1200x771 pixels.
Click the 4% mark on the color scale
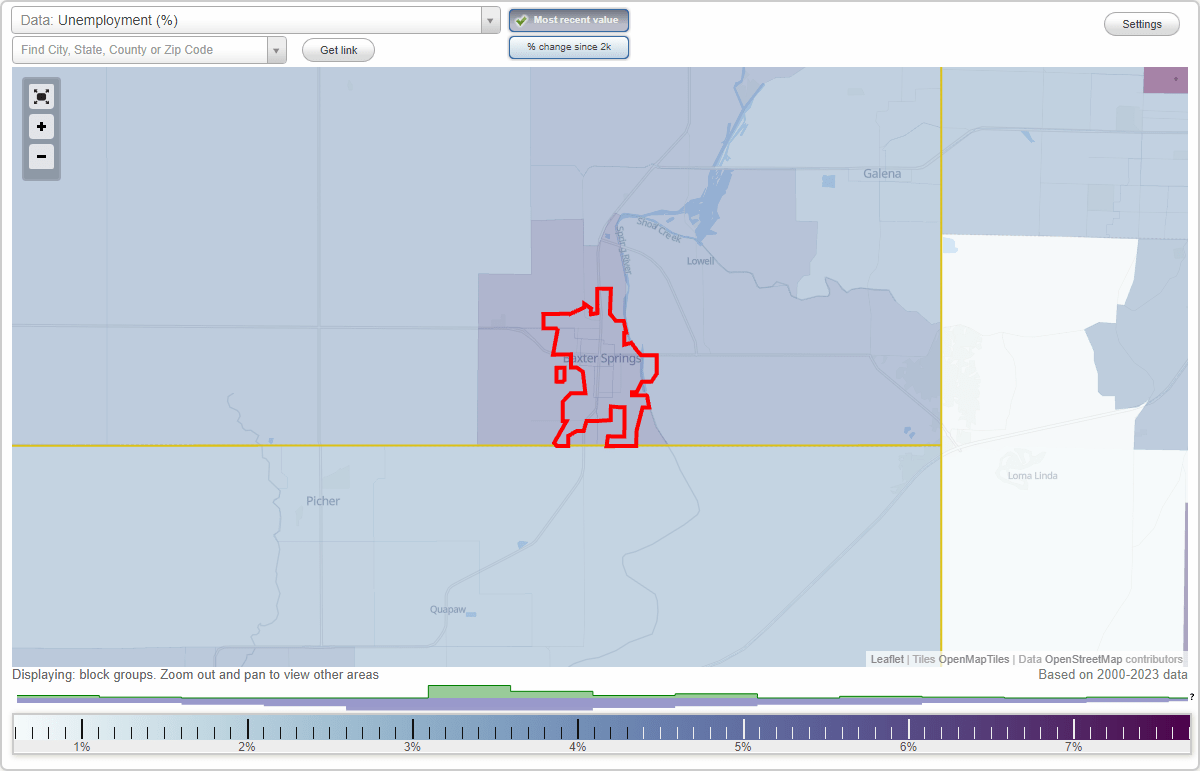[576, 726]
